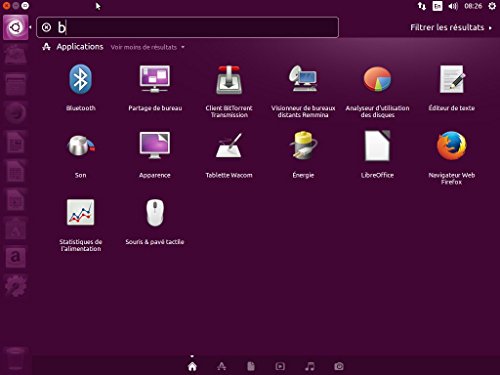Viewport: 500px width, 375px height.
Task: Open the Apparence settings
Action: coord(155,146)
